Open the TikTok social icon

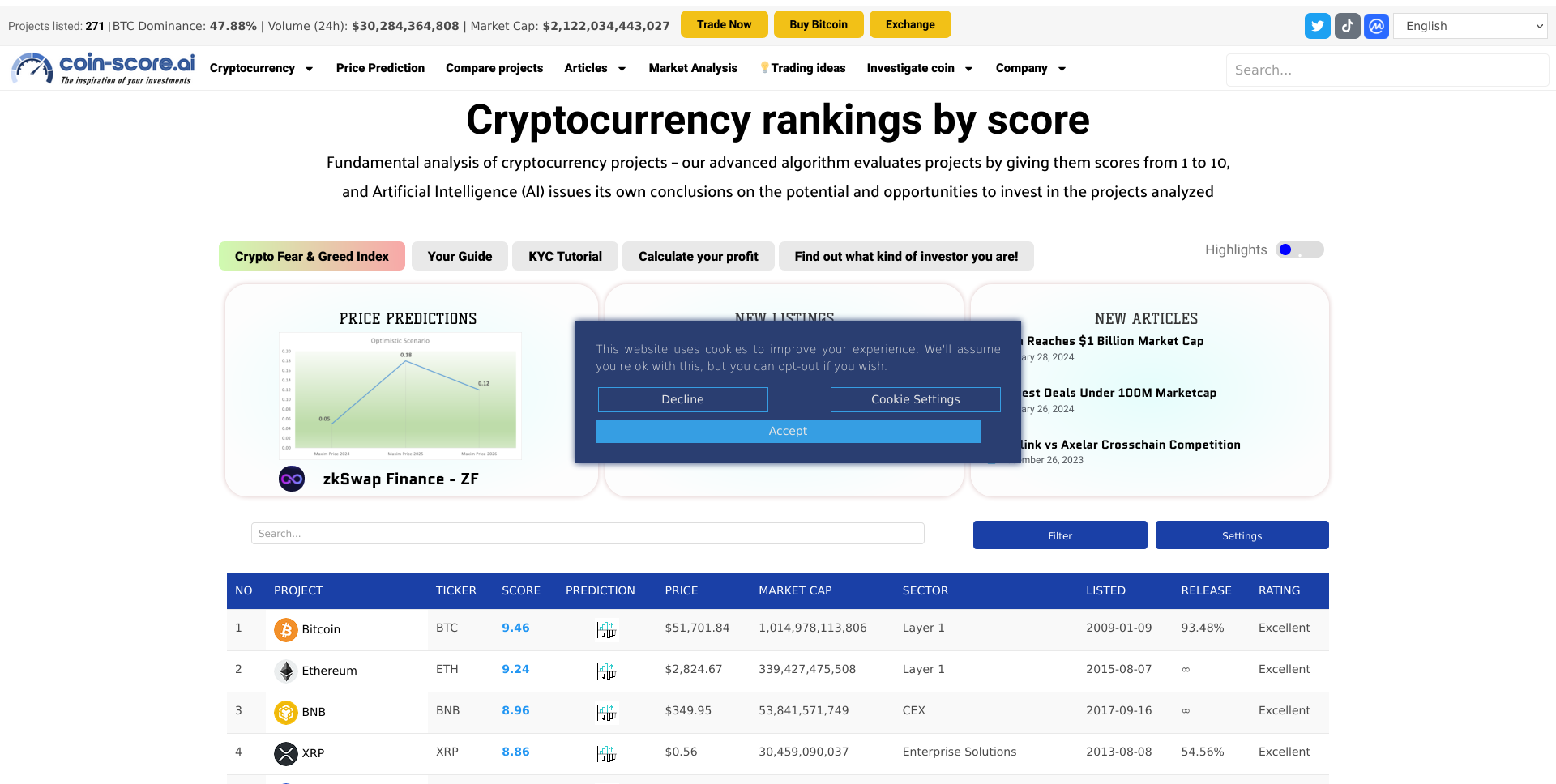click(1347, 25)
